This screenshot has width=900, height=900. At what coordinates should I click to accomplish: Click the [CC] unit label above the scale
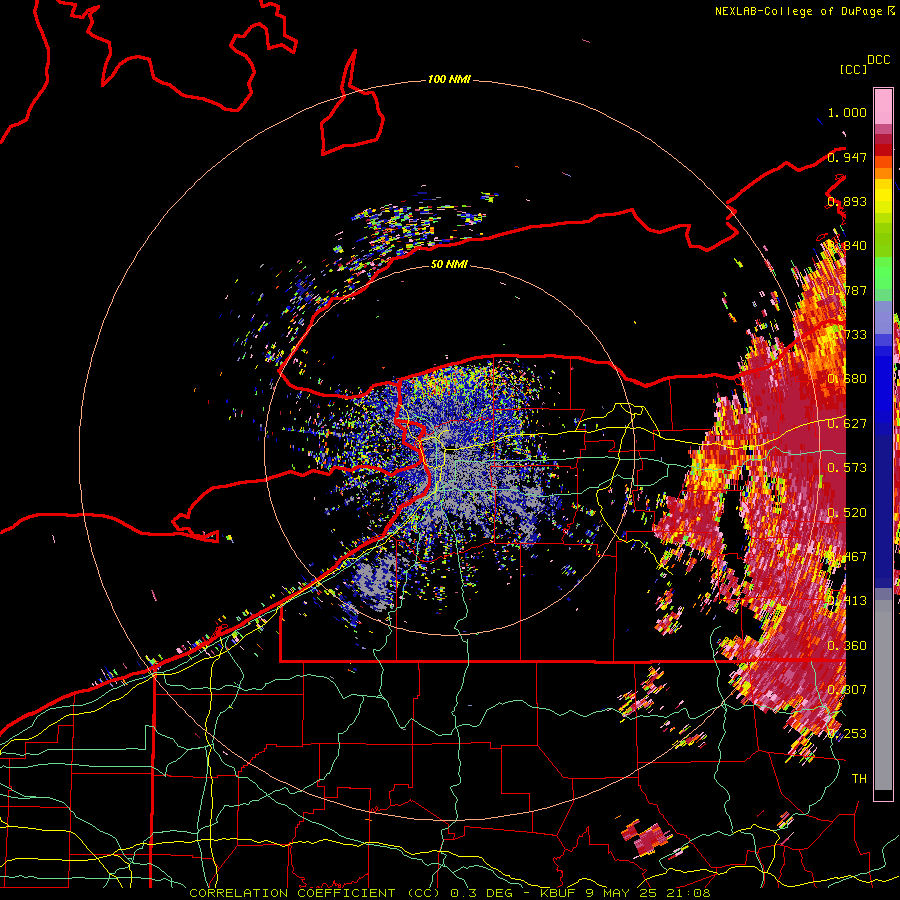coord(853,69)
